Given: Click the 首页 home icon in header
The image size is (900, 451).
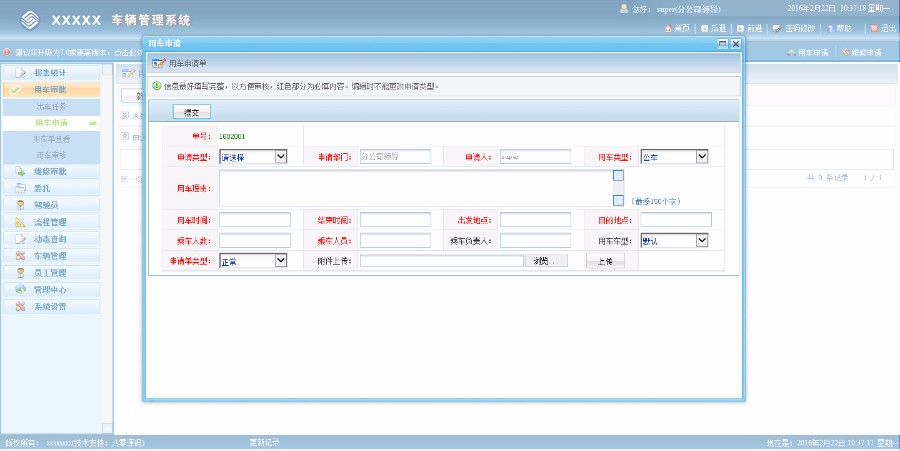Looking at the screenshot, I should [x=668, y=28].
